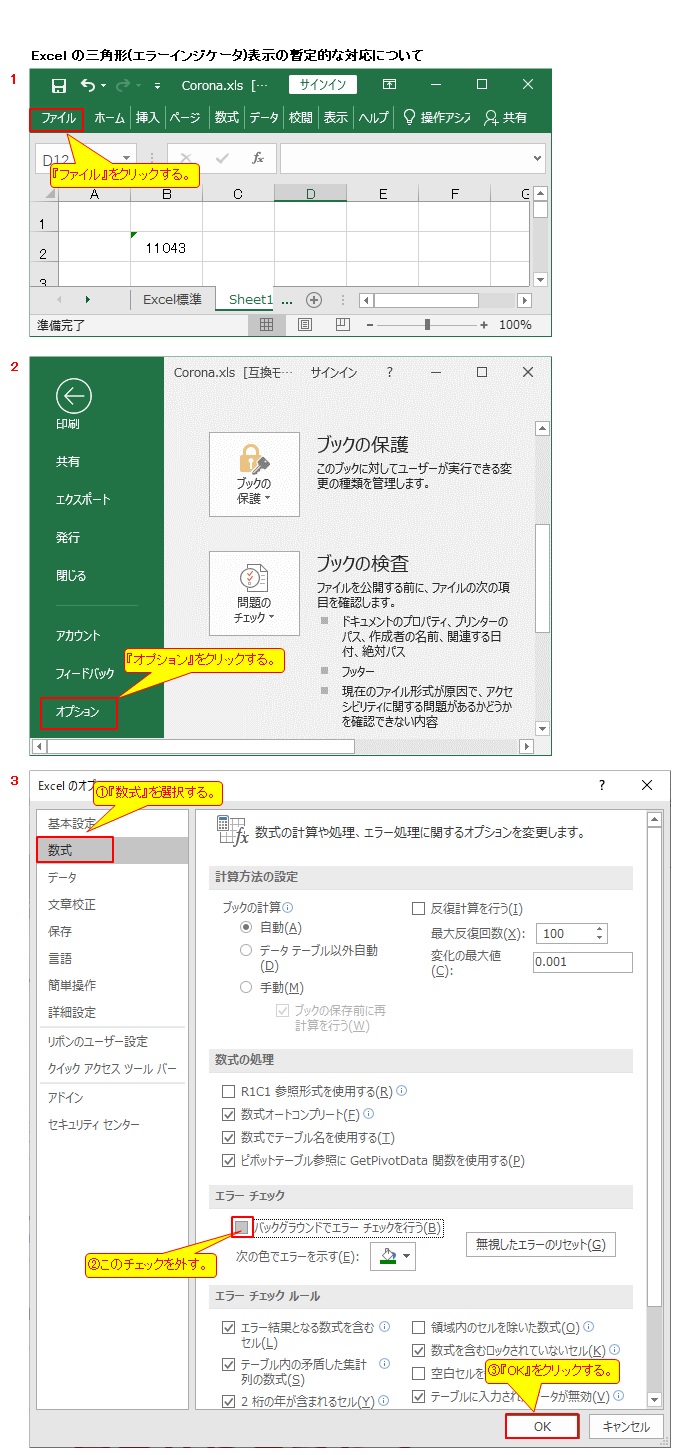
Task: Click the next sheet navigation arrow
Action: [88, 299]
